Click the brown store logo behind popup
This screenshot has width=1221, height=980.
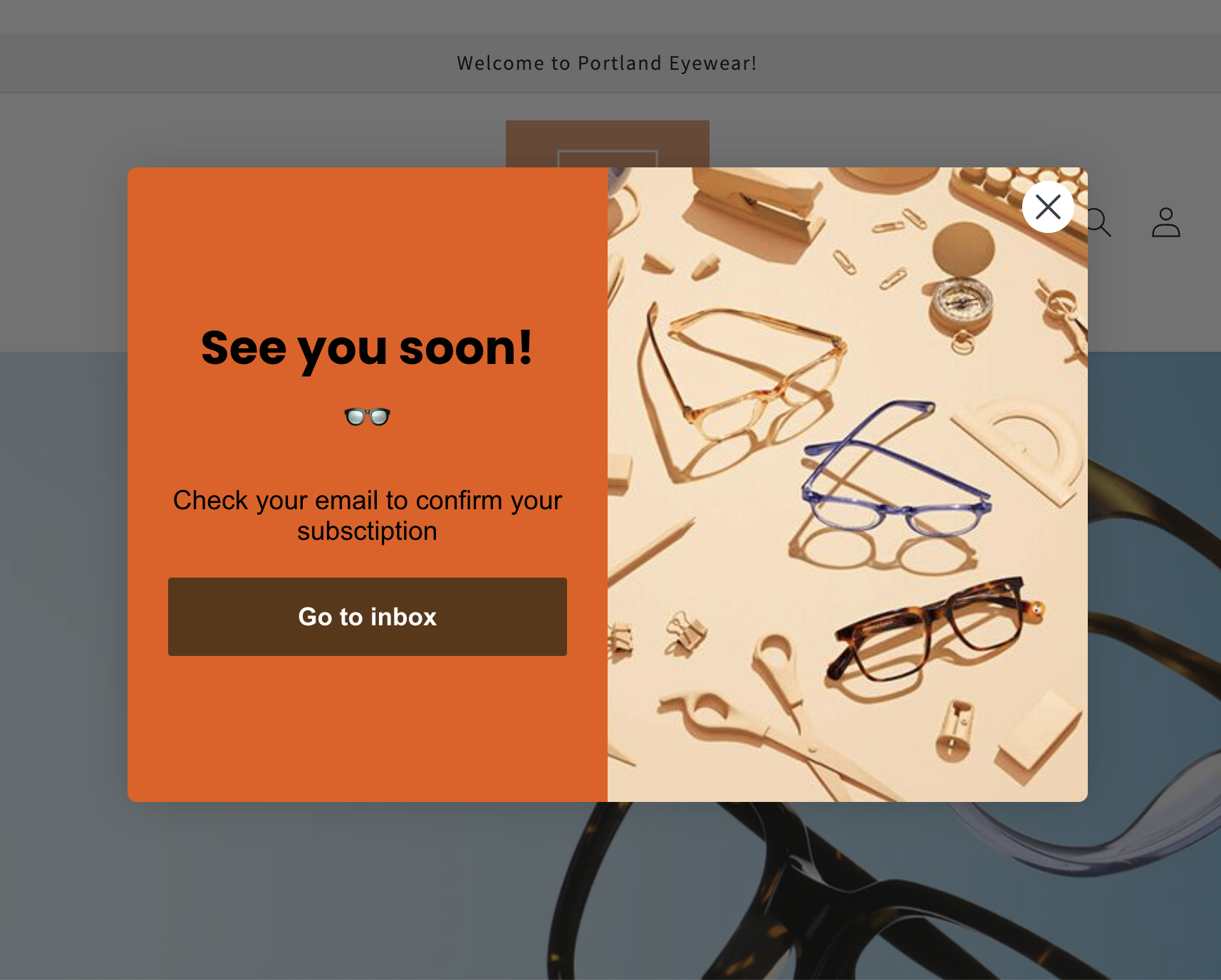click(x=607, y=143)
